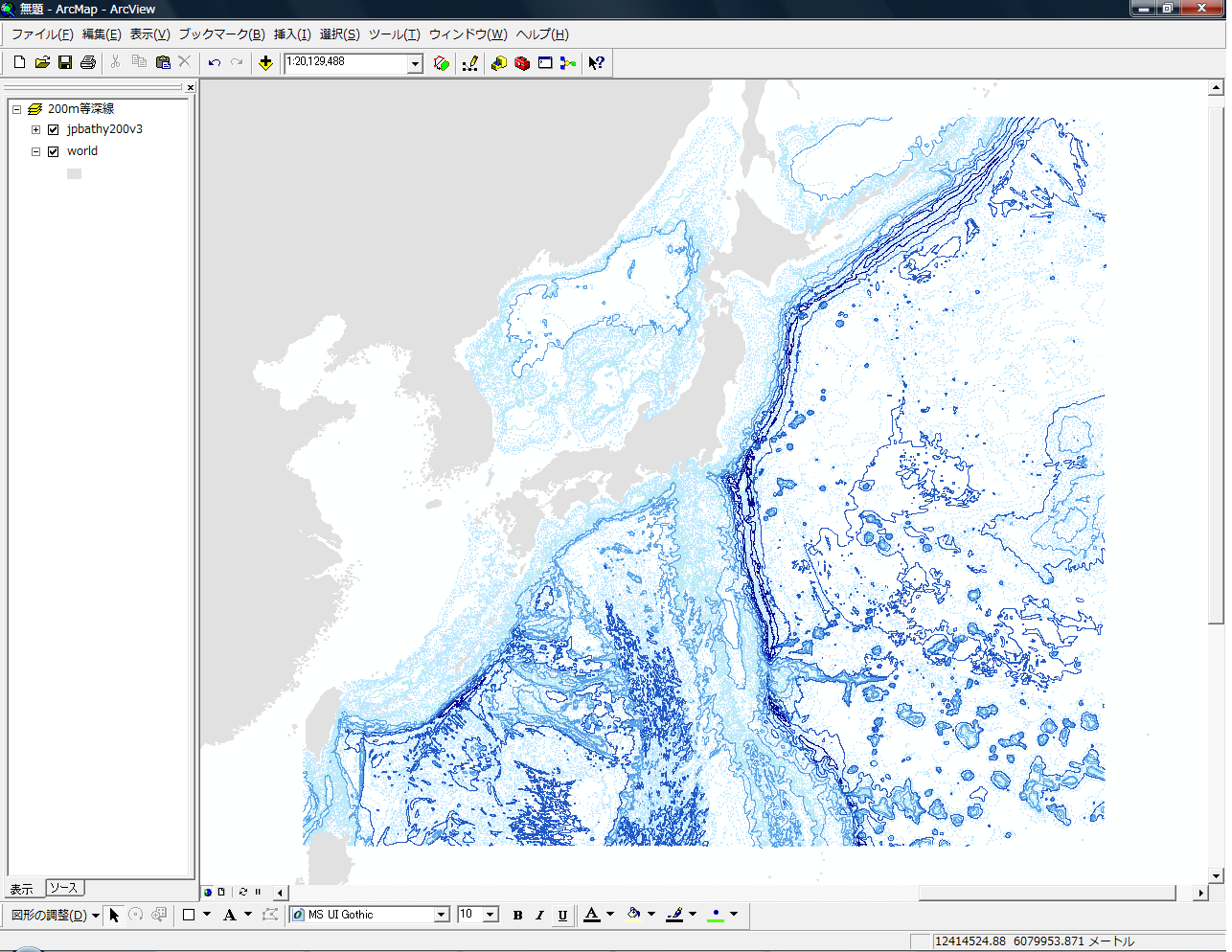Switch to the ソース tab
The height and width of the screenshot is (952, 1232).
tap(64, 889)
